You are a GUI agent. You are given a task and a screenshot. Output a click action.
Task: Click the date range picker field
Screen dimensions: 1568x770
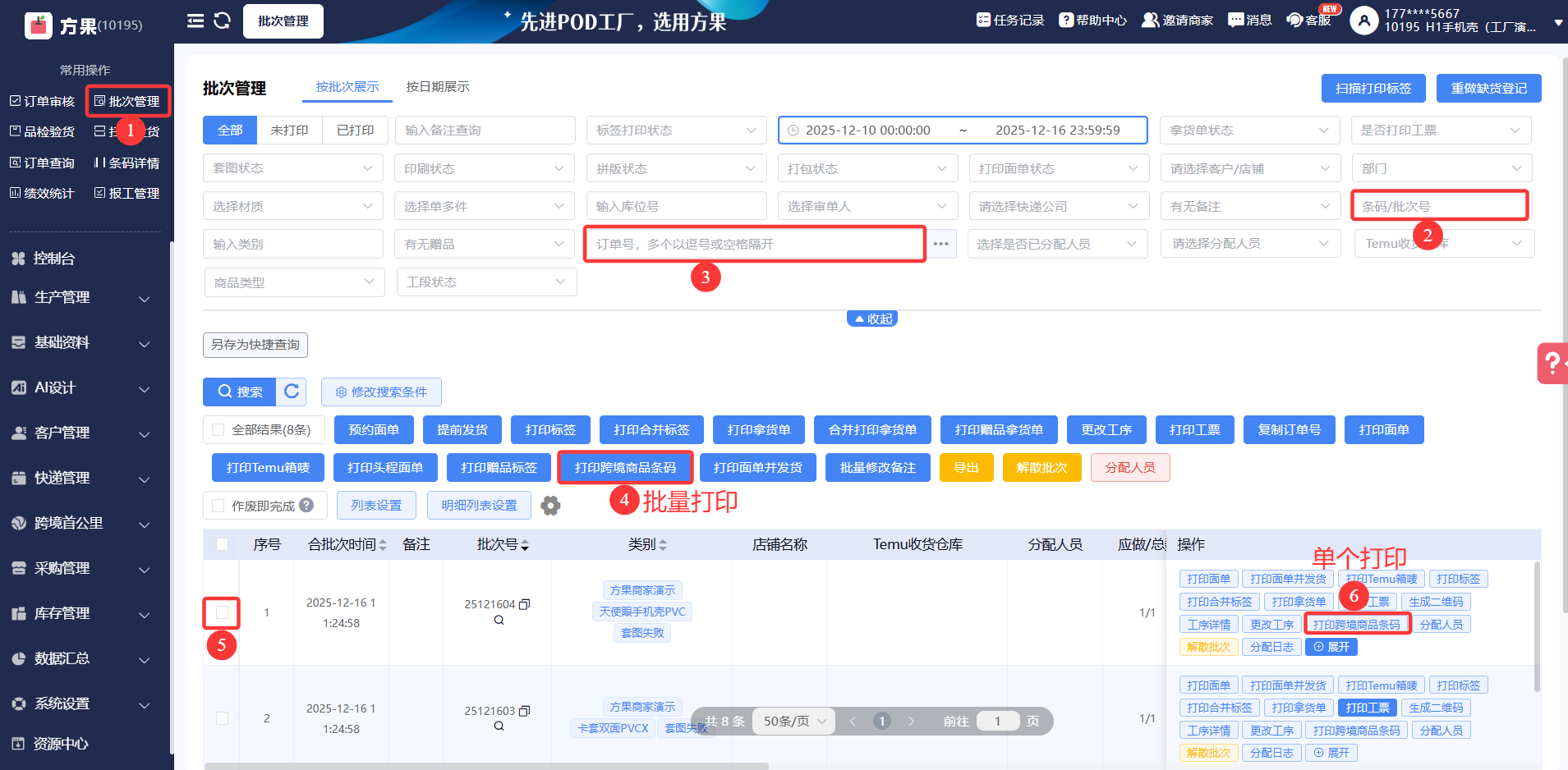963,130
